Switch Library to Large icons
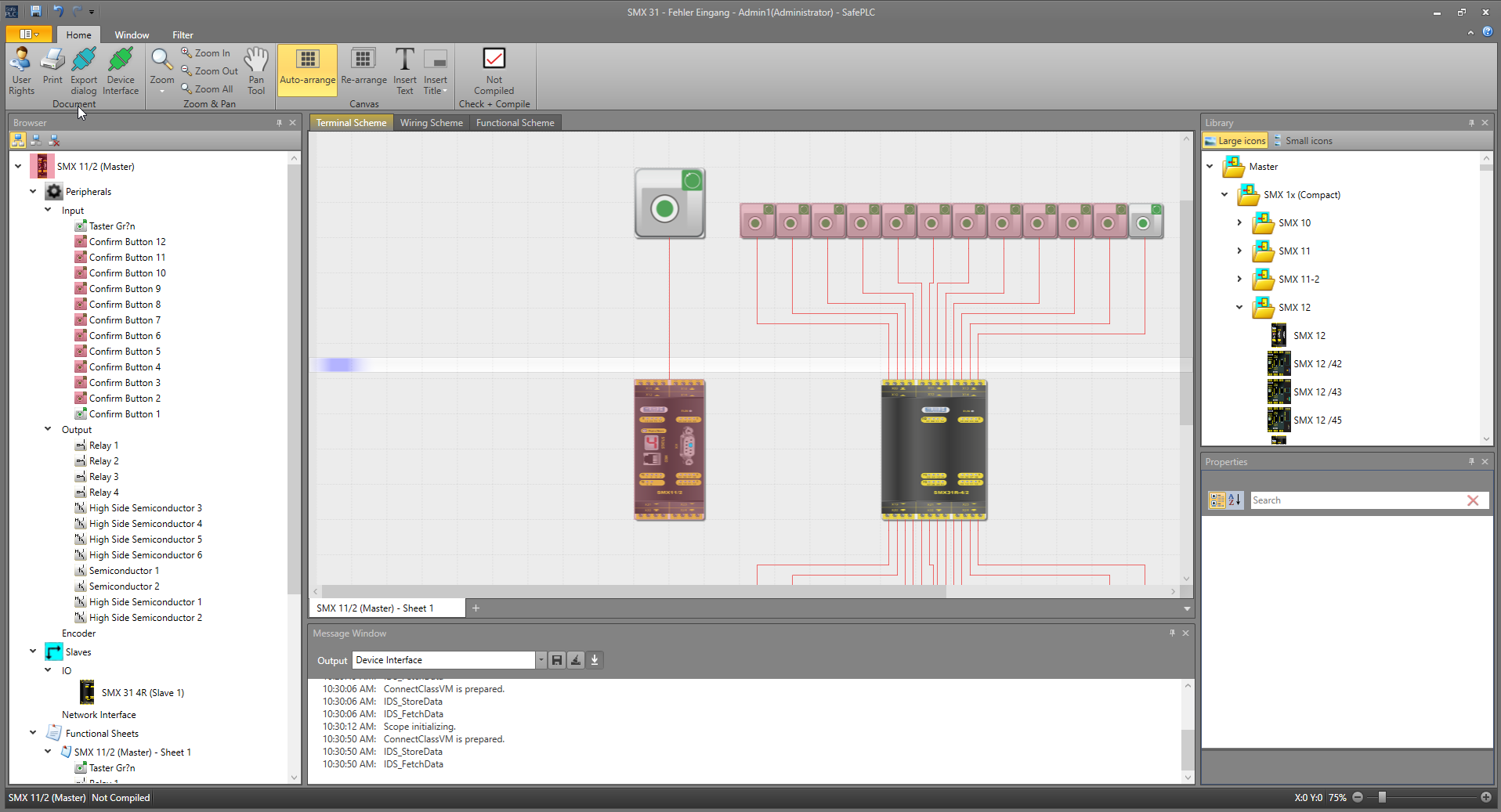This screenshot has height=812, width=1501. 1235,140
